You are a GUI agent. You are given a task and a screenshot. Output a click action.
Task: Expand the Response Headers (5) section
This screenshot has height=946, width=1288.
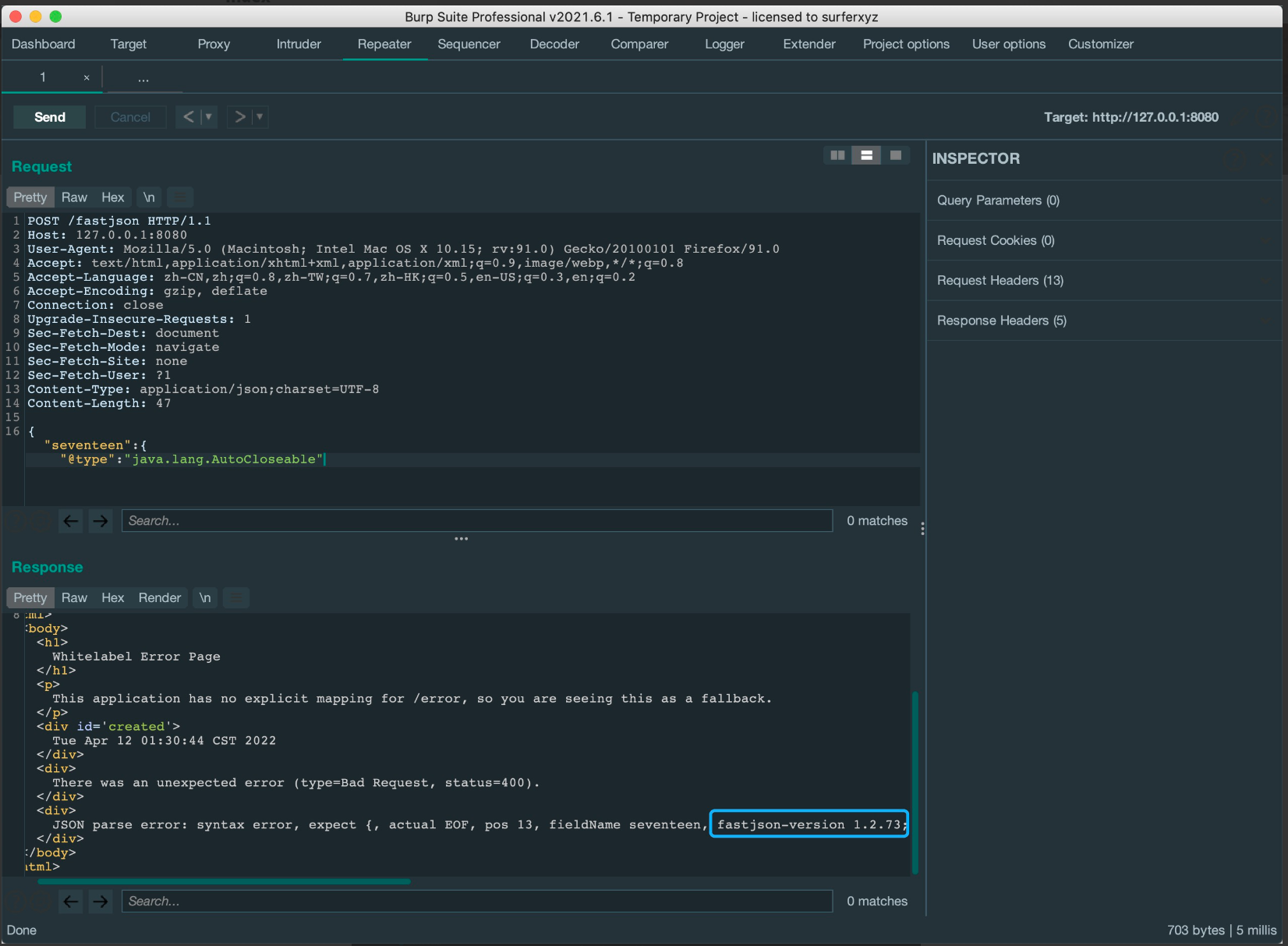[x=1001, y=321]
